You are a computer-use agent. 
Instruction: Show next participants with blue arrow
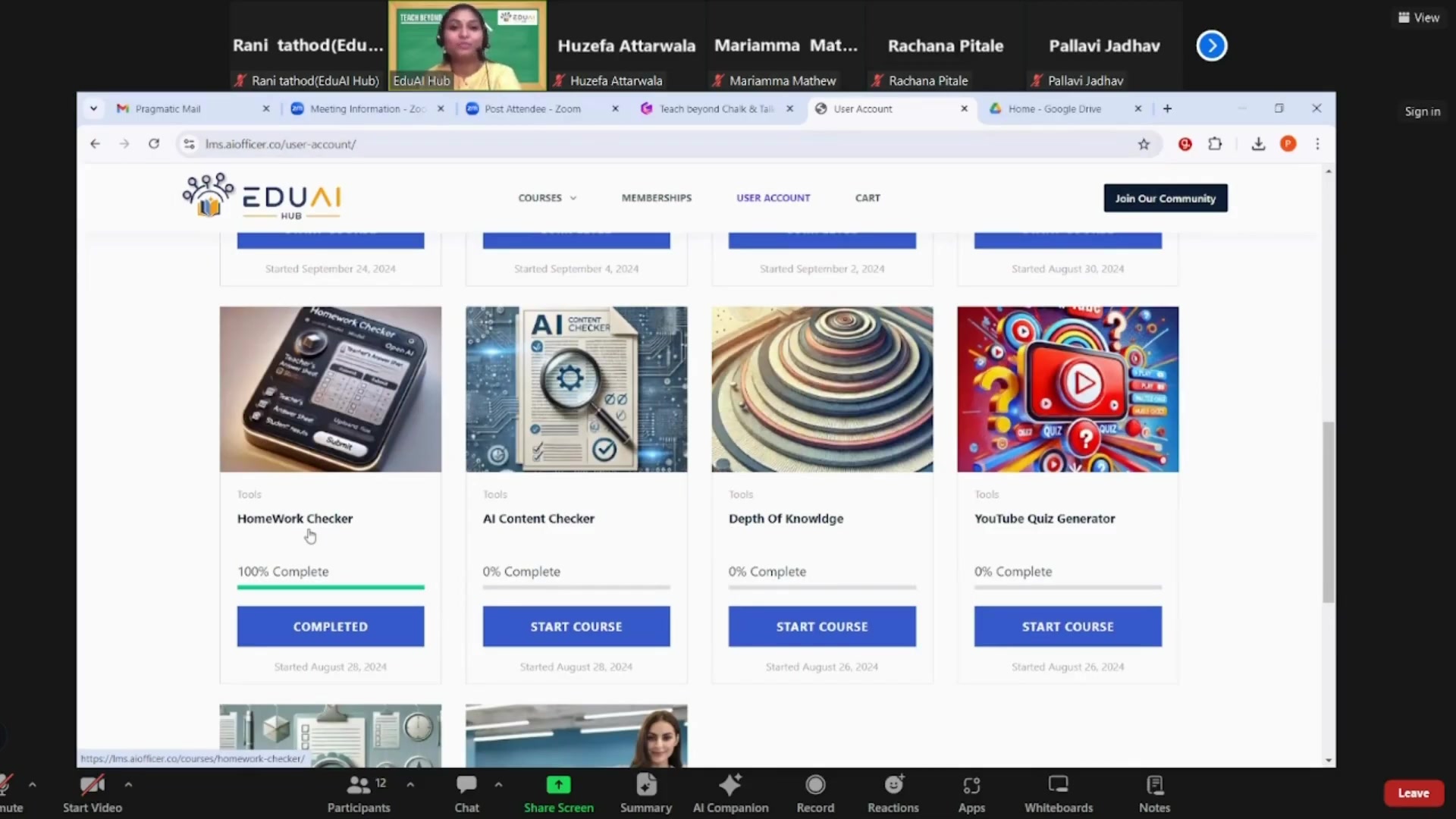click(x=1212, y=46)
